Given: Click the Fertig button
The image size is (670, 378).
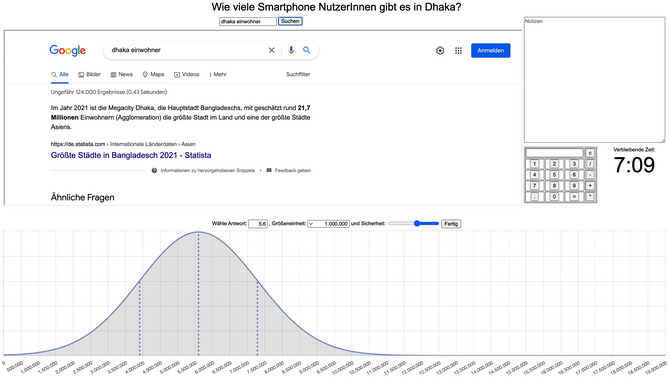Looking at the screenshot, I should tap(451, 224).
